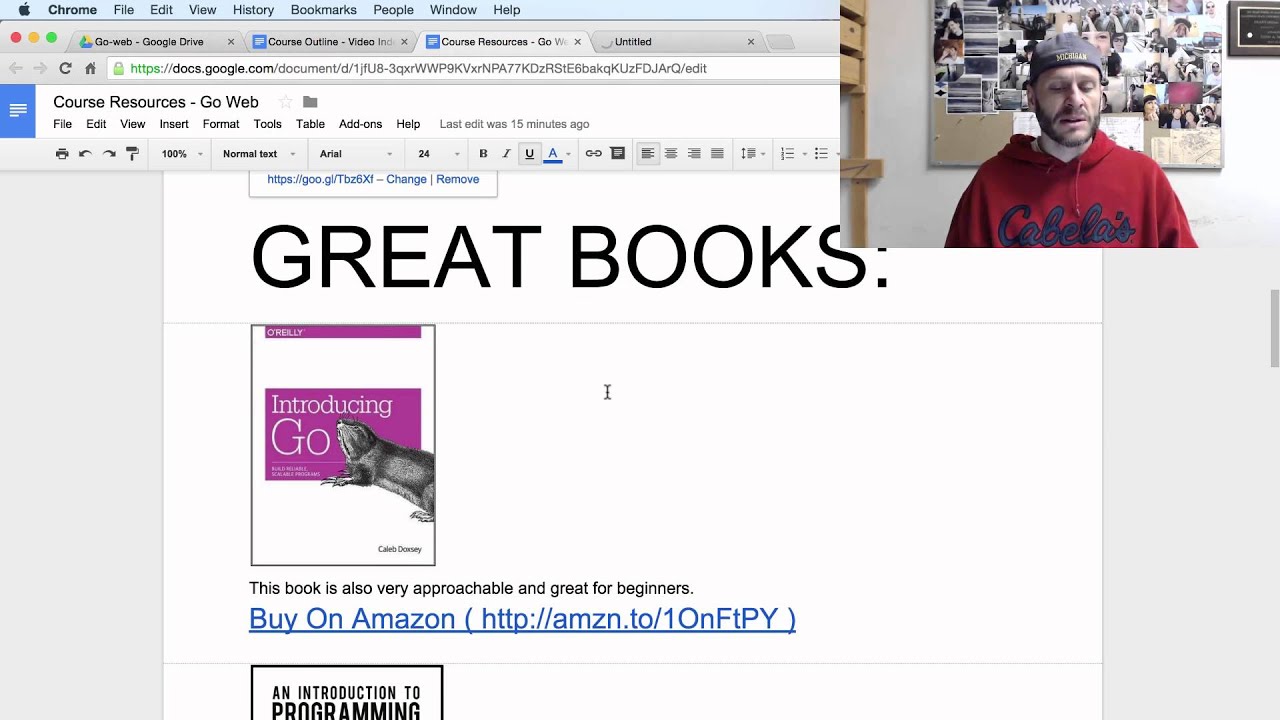Click the Chrome home icon

(90, 69)
